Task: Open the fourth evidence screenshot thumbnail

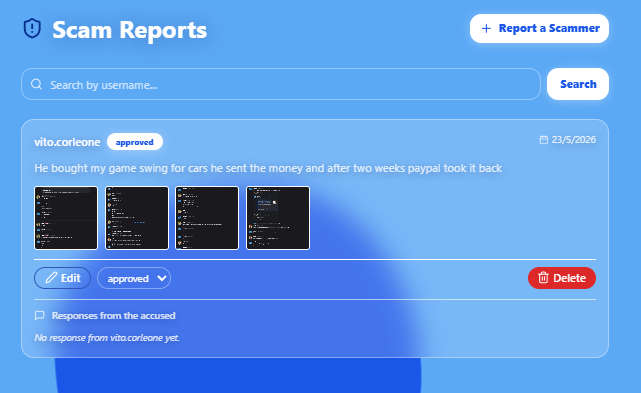Action: (x=278, y=218)
